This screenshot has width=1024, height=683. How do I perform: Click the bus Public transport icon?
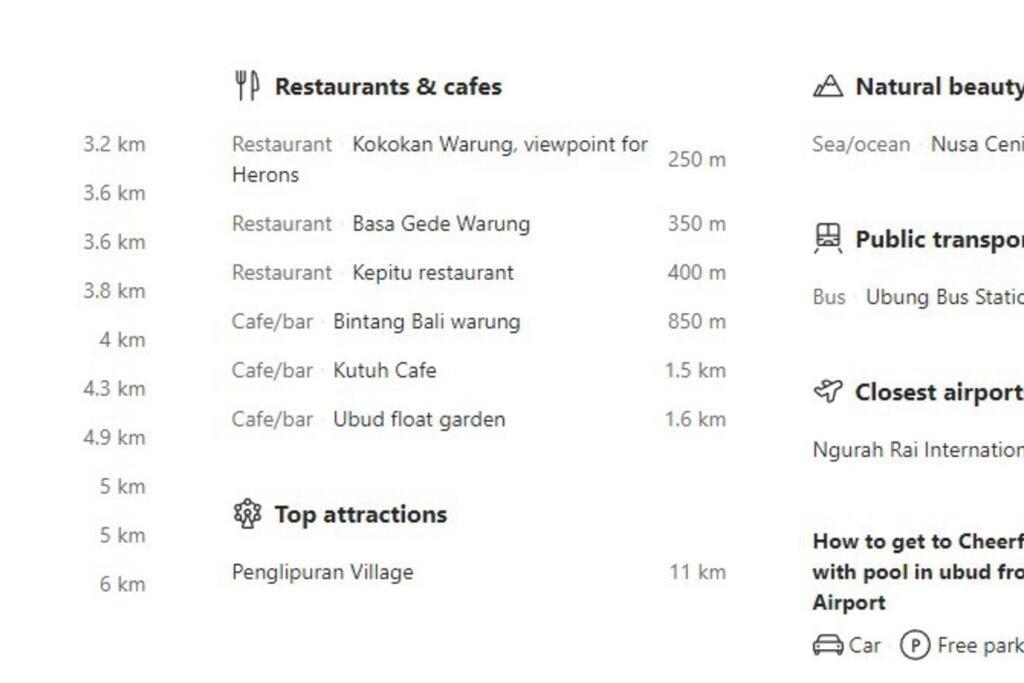click(x=827, y=238)
